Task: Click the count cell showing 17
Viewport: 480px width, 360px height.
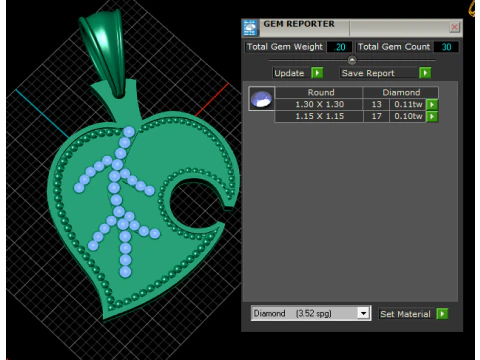Action: (376, 116)
